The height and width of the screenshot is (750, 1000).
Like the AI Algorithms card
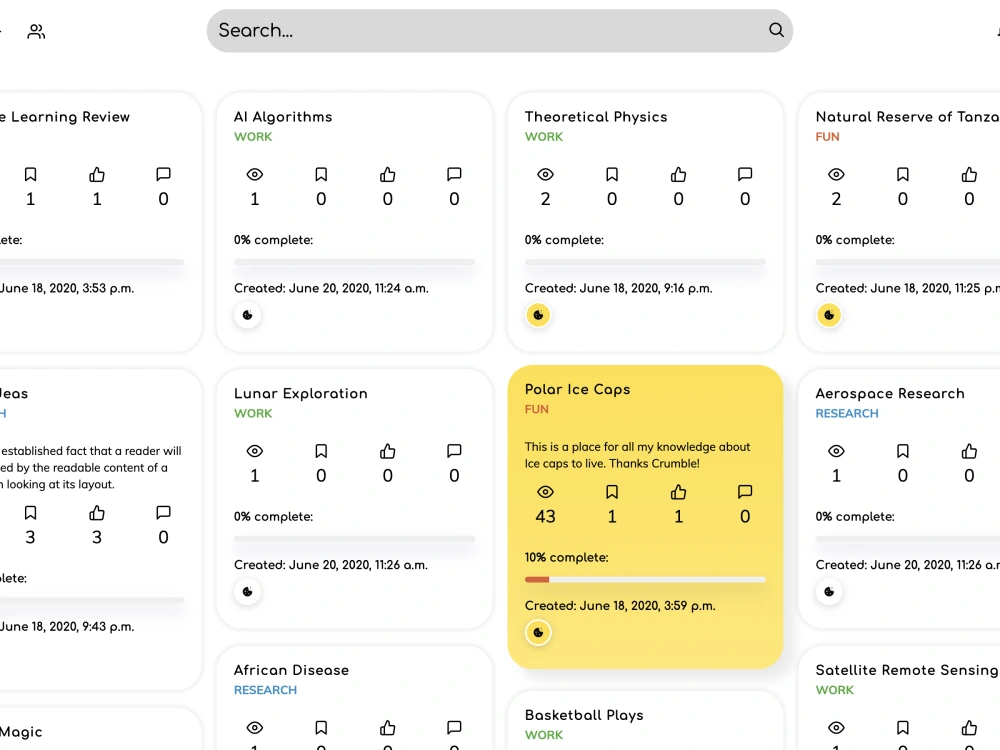pyautogui.click(x=387, y=174)
